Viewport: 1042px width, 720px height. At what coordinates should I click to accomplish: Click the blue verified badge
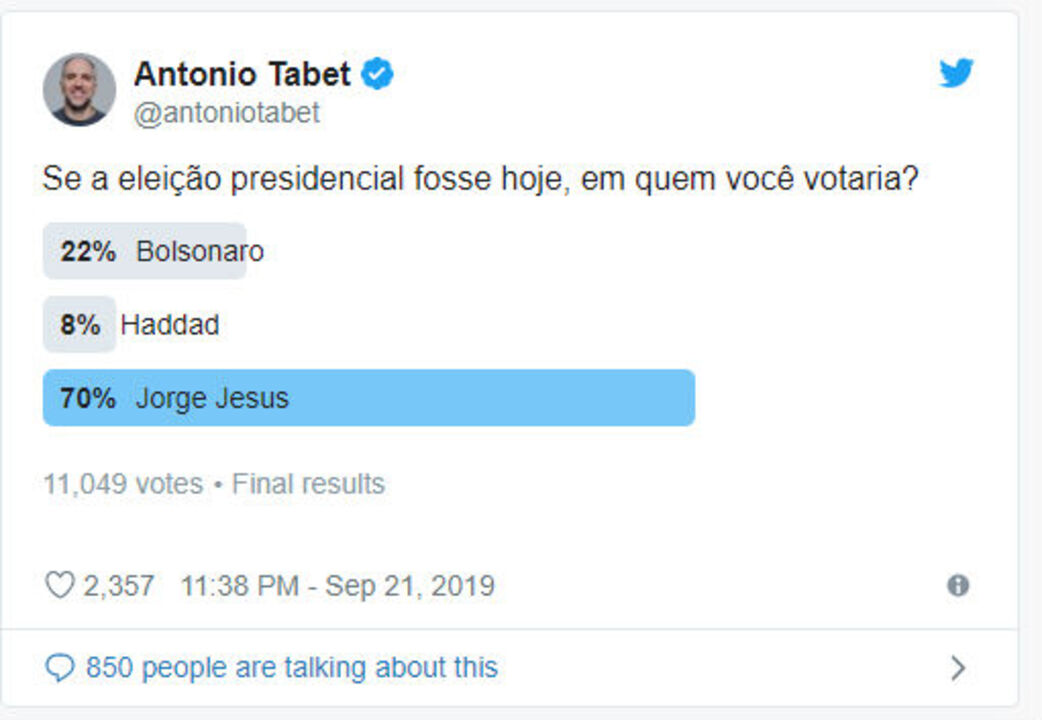coord(377,74)
